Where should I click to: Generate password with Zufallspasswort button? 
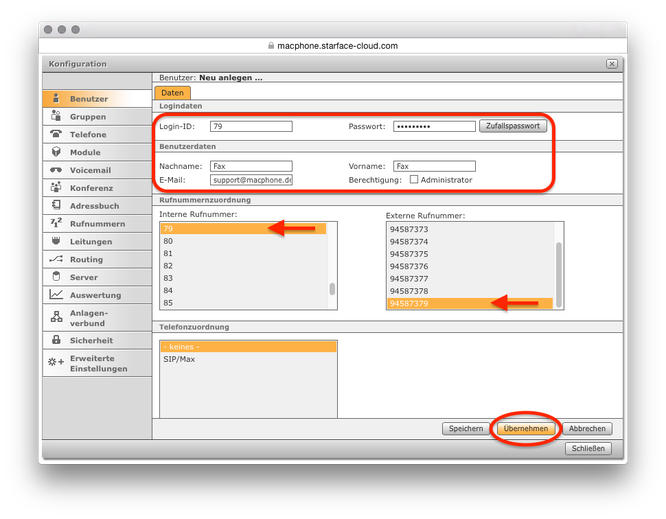click(x=513, y=126)
